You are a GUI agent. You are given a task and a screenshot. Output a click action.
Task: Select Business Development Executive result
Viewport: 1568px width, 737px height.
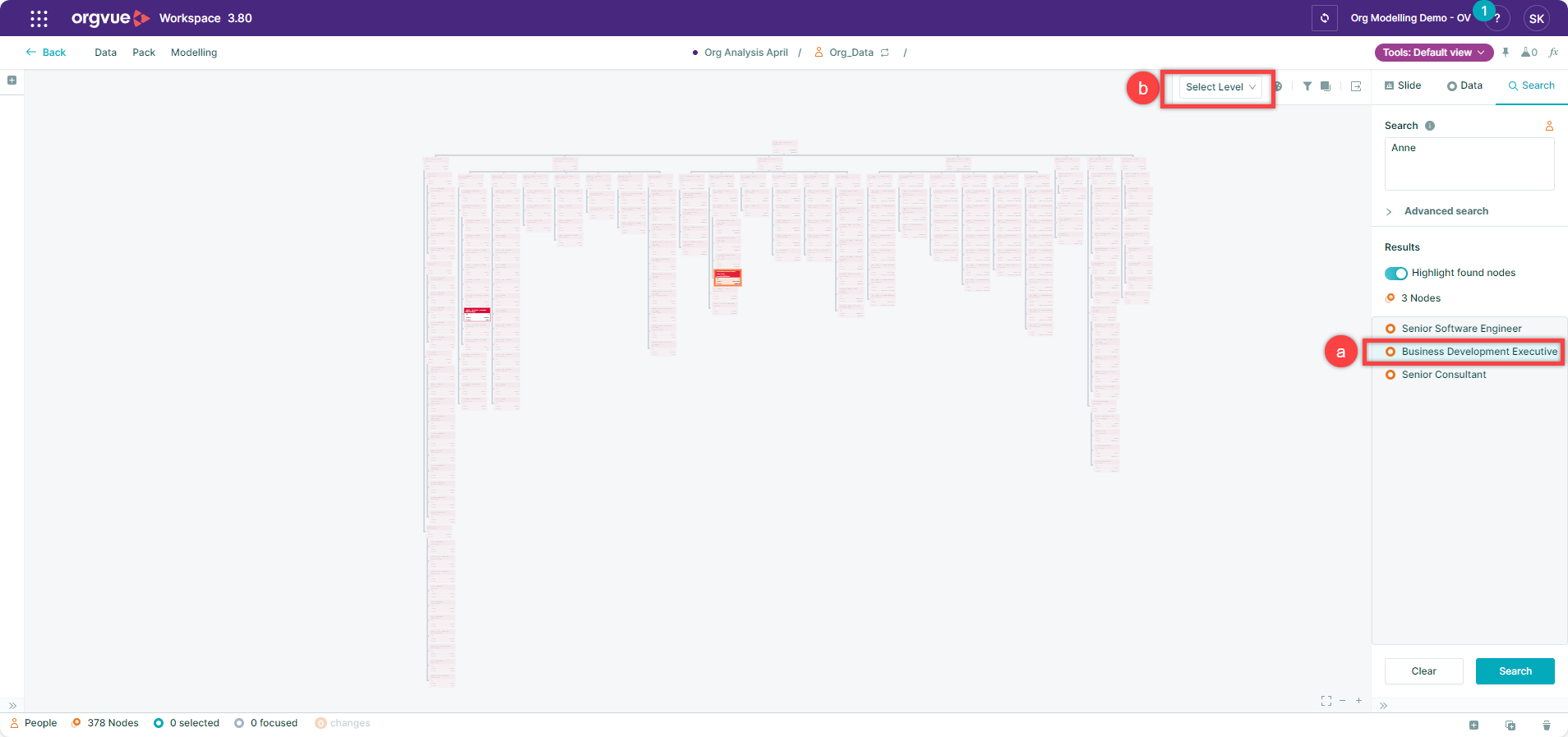coord(1478,352)
